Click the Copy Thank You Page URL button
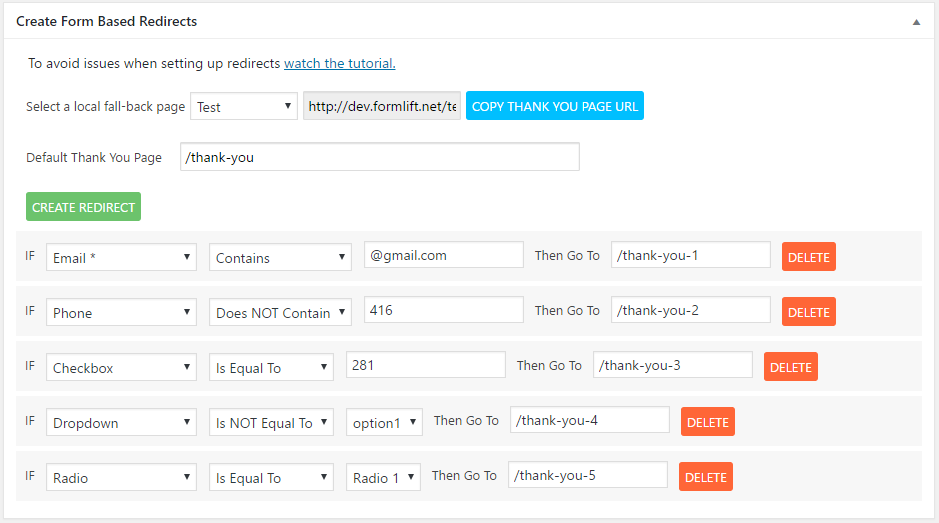Image resolution: width=939 pixels, height=523 pixels. pos(555,106)
